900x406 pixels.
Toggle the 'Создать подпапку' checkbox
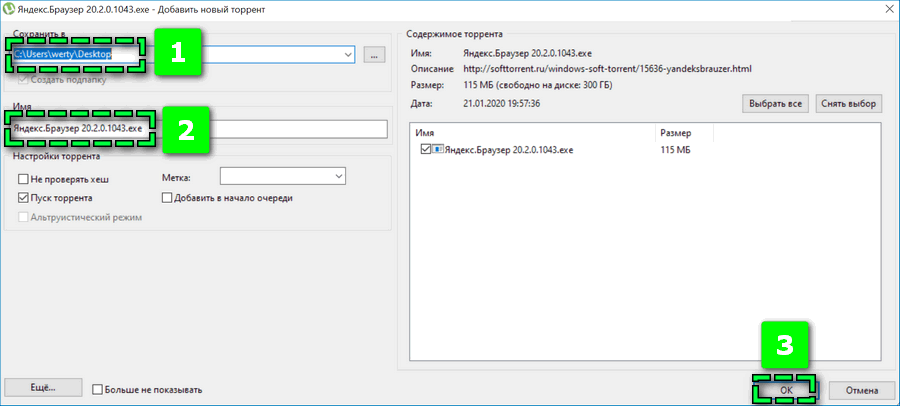(x=24, y=79)
